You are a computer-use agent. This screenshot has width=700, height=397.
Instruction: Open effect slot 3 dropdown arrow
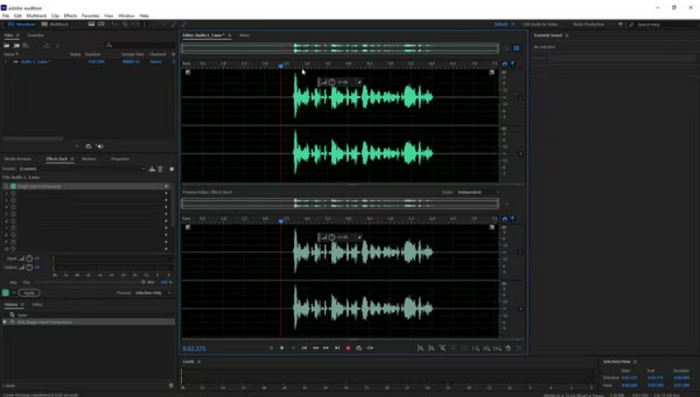[166, 200]
